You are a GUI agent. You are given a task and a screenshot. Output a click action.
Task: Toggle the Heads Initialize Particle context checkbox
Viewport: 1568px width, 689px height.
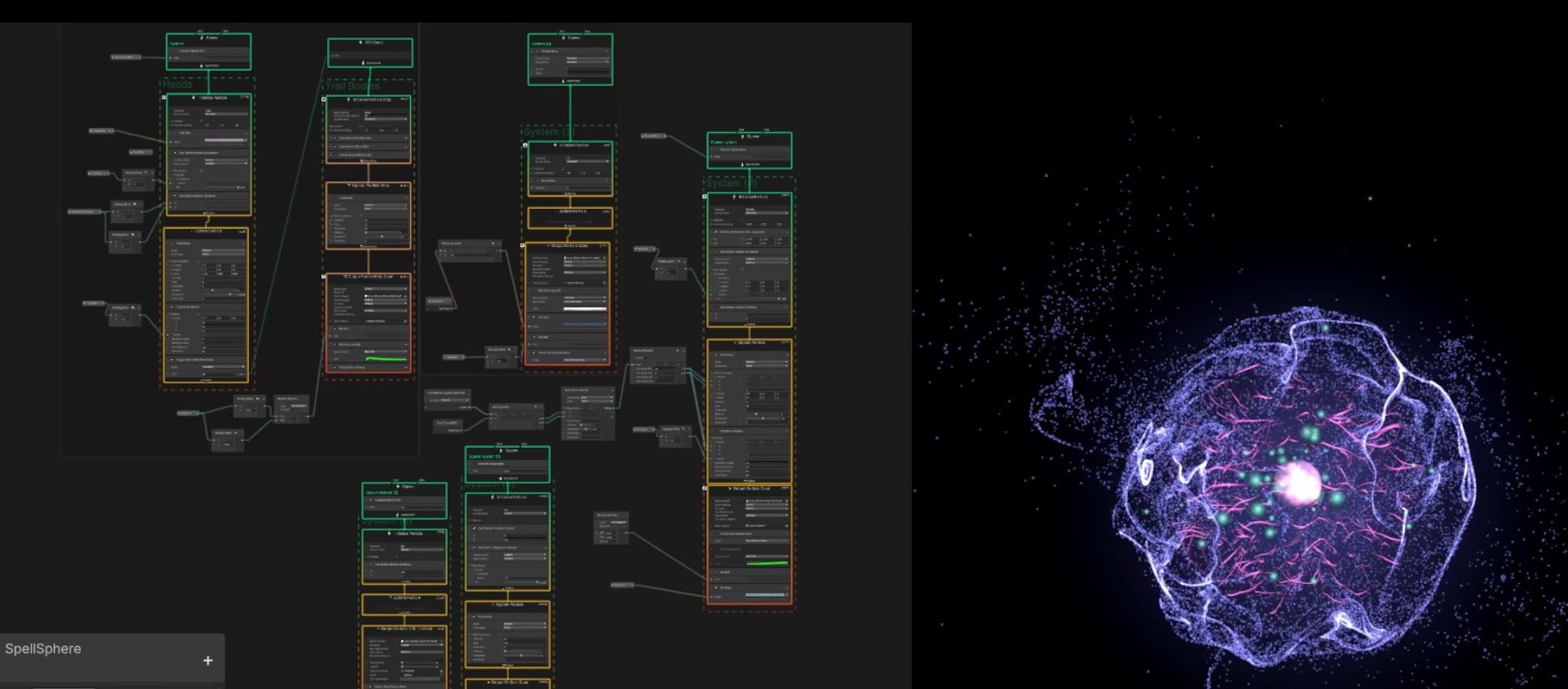tap(164, 98)
